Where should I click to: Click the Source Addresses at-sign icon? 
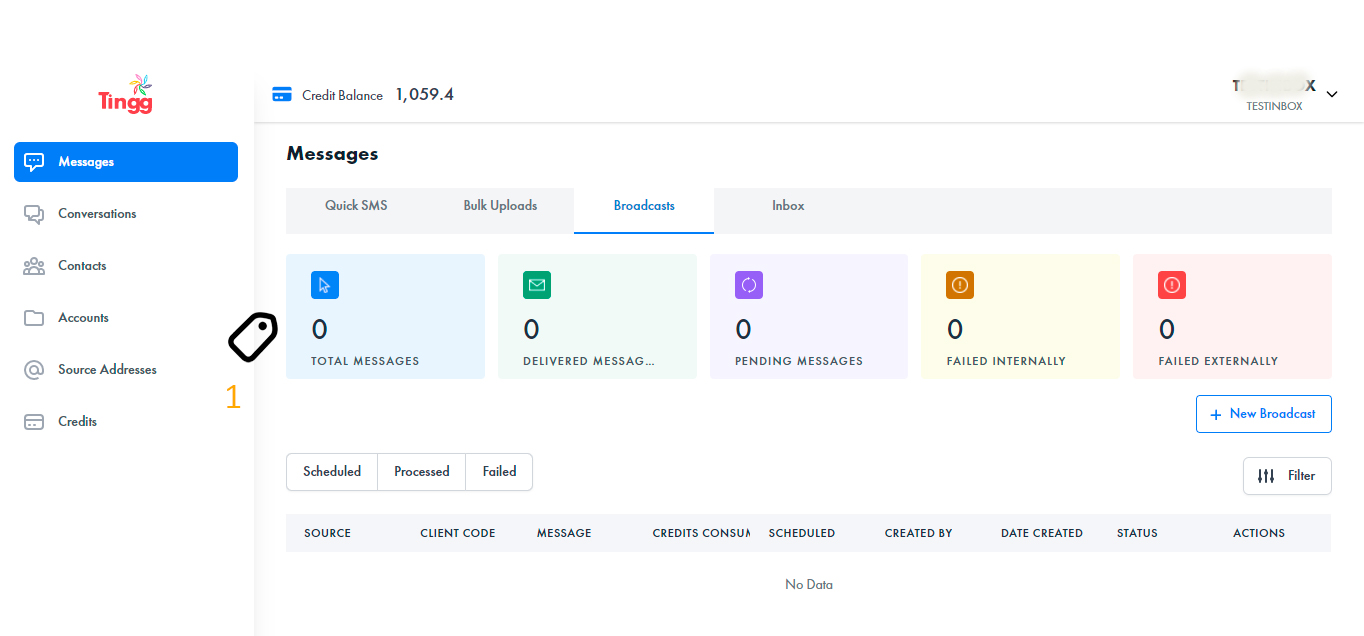(x=34, y=370)
